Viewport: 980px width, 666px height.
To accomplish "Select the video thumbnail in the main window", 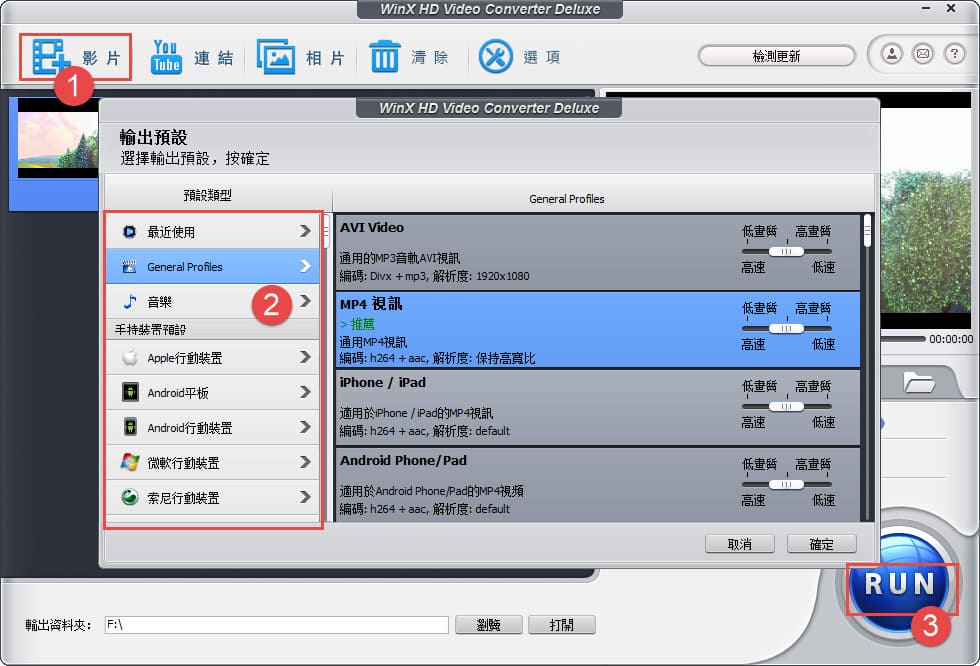I will pos(58,137).
